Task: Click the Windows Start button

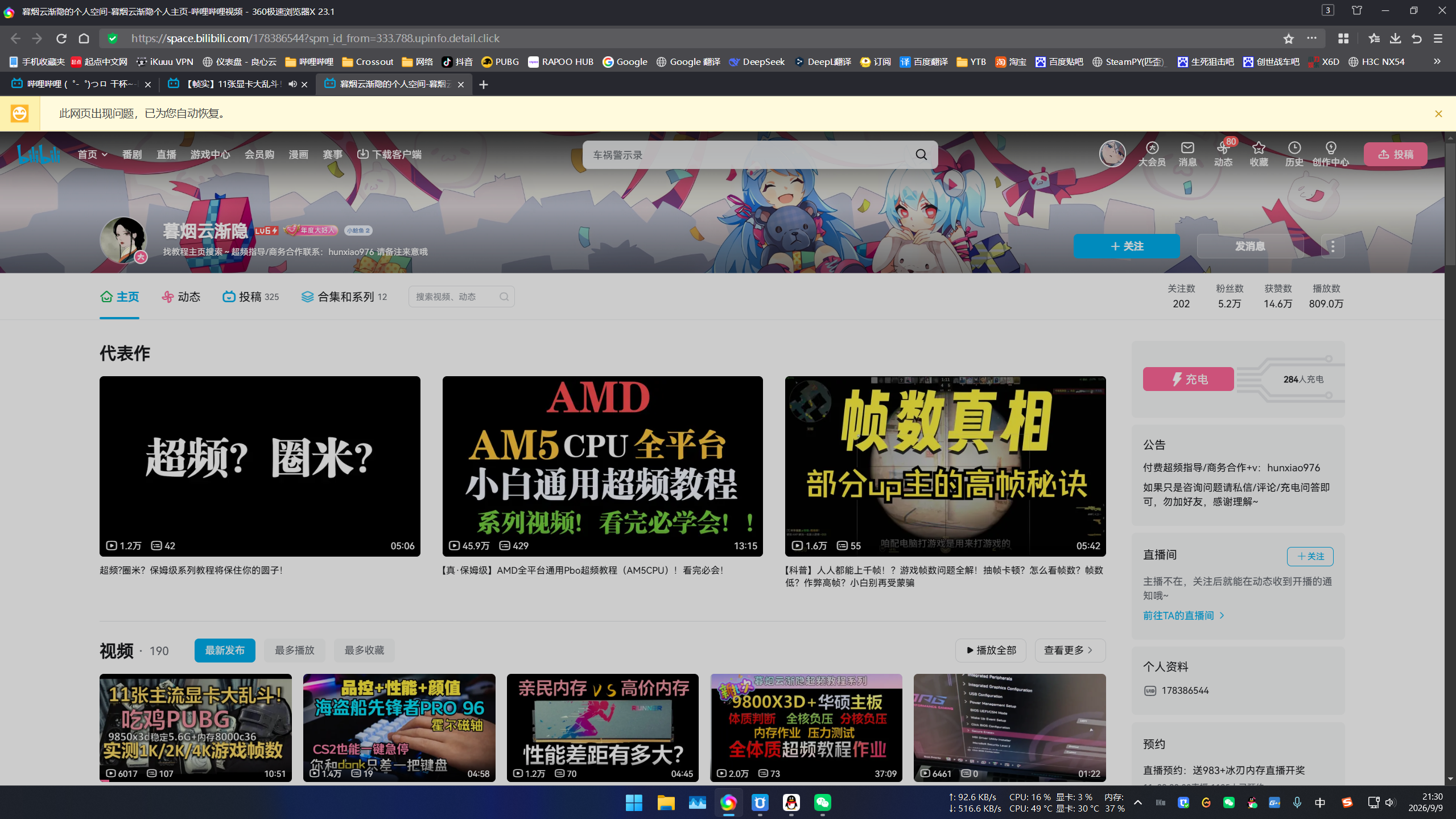Action: pyautogui.click(x=634, y=802)
